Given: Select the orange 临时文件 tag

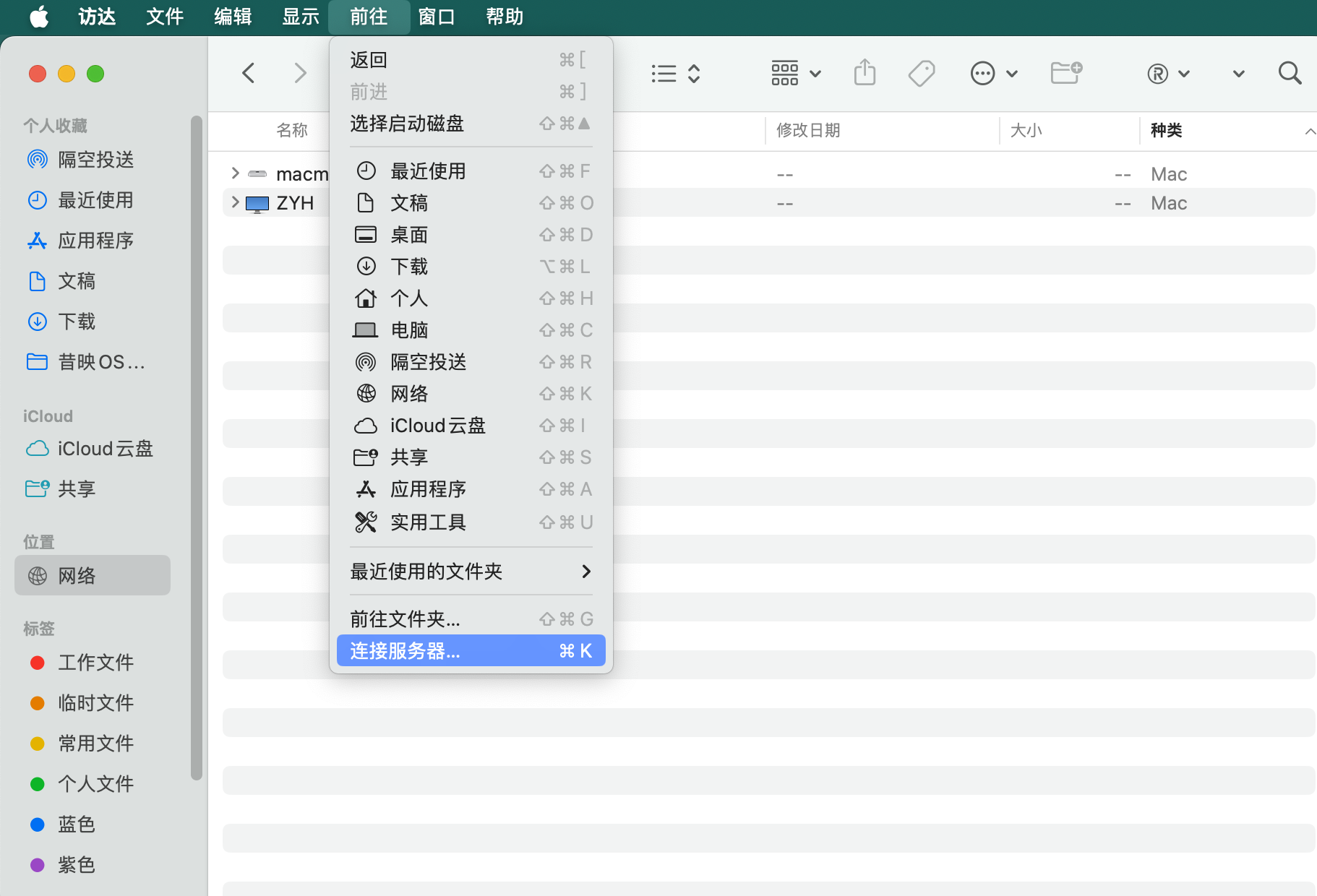Looking at the screenshot, I should point(93,703).
